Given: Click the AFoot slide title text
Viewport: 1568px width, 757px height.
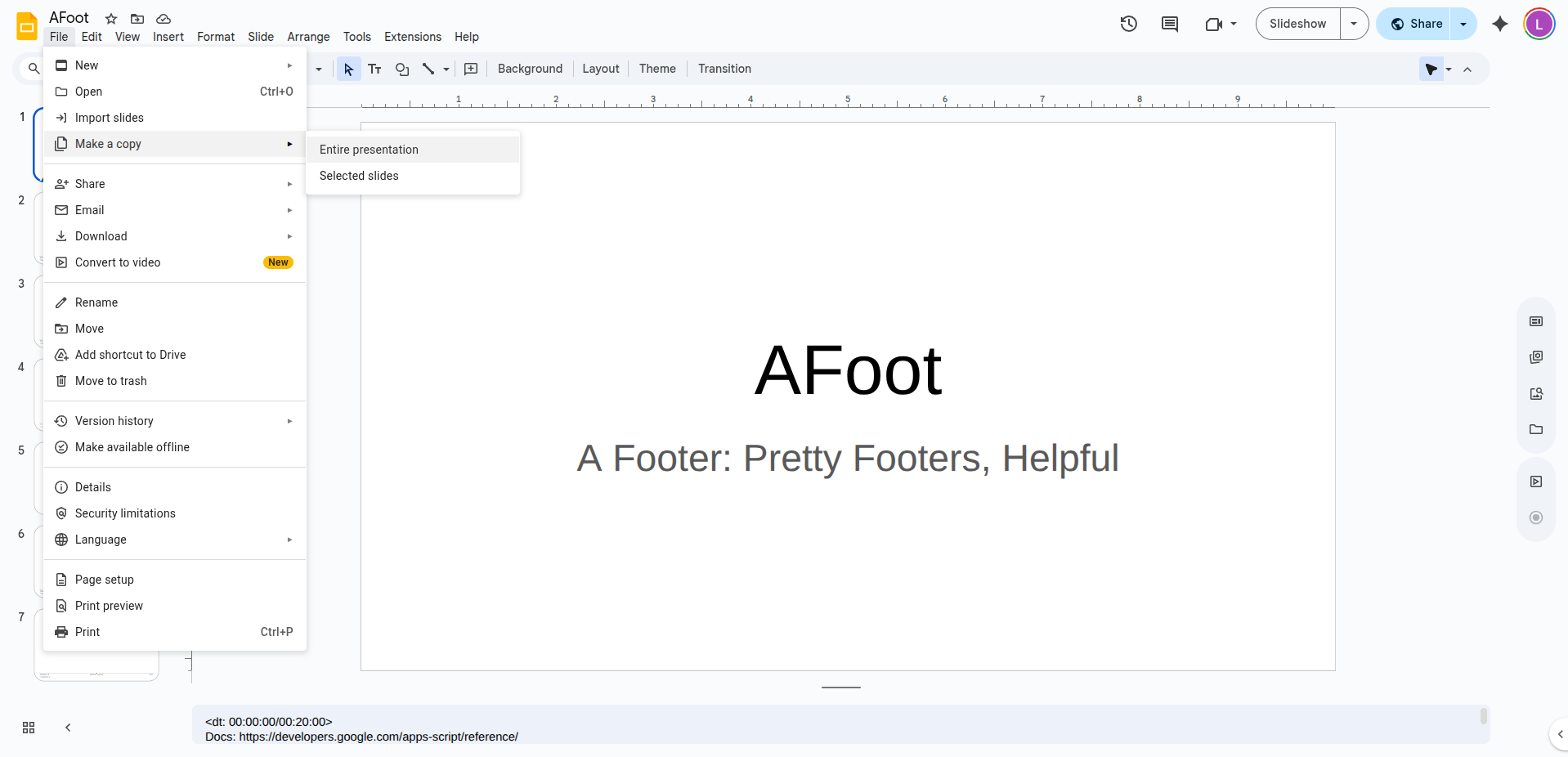Looking at the screenshot, I should pyautogui.click(x=848, y=370).
